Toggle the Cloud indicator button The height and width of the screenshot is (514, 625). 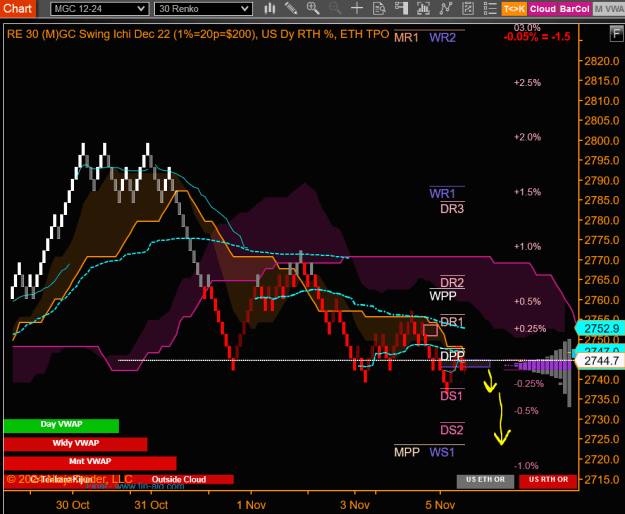click(x=542, y=9)
